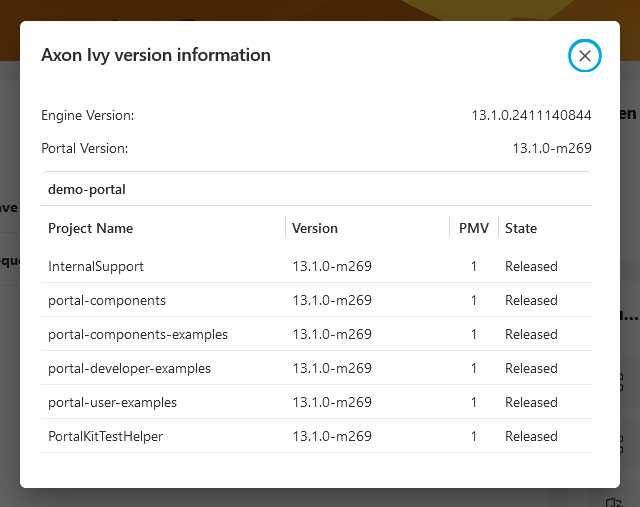Click the Engine Version label
Image resolution: width=640 pixels, height=507 pixels.
pos(87,116)
